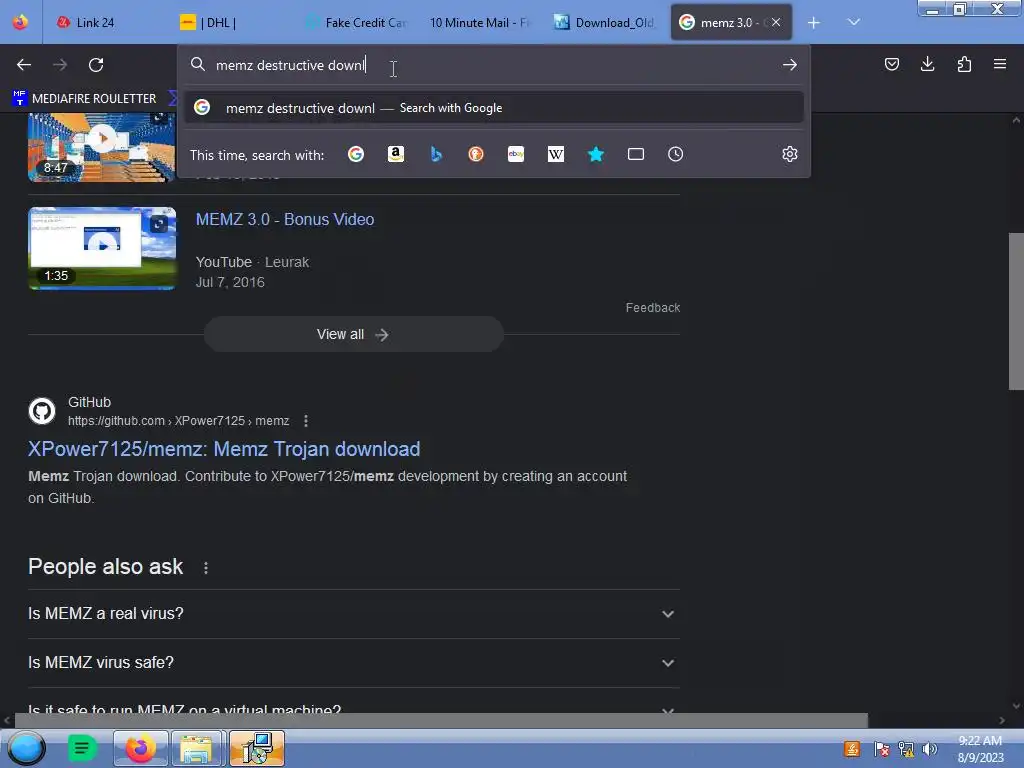
Task: Search within History clock icon
Action: click(x=675, y=154)
